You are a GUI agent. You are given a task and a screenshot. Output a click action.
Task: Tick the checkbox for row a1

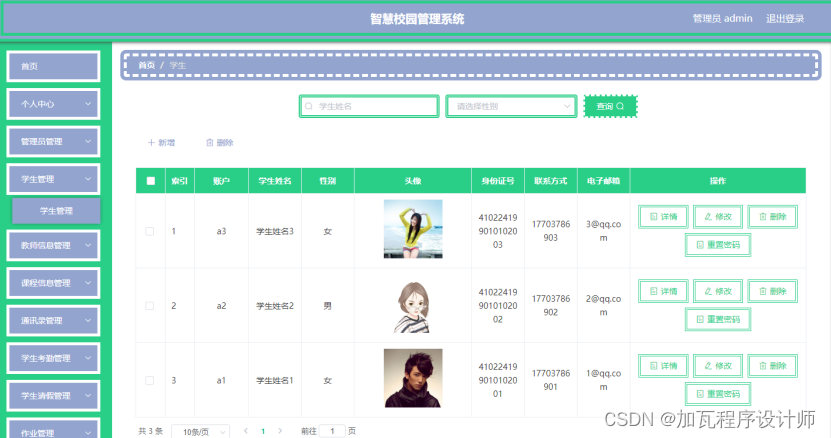pos(150,380)
